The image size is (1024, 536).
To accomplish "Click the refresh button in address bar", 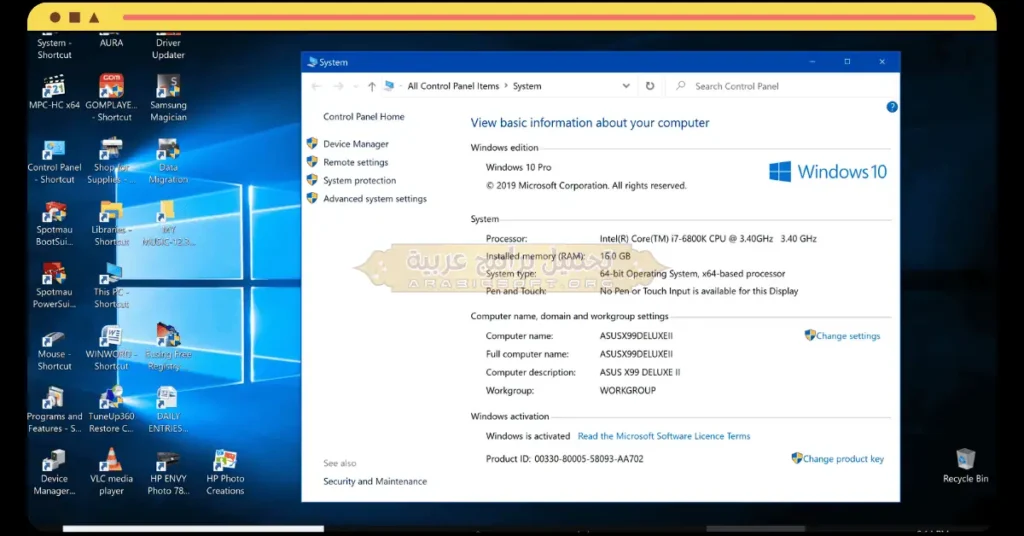I will [x=650, y=86].
